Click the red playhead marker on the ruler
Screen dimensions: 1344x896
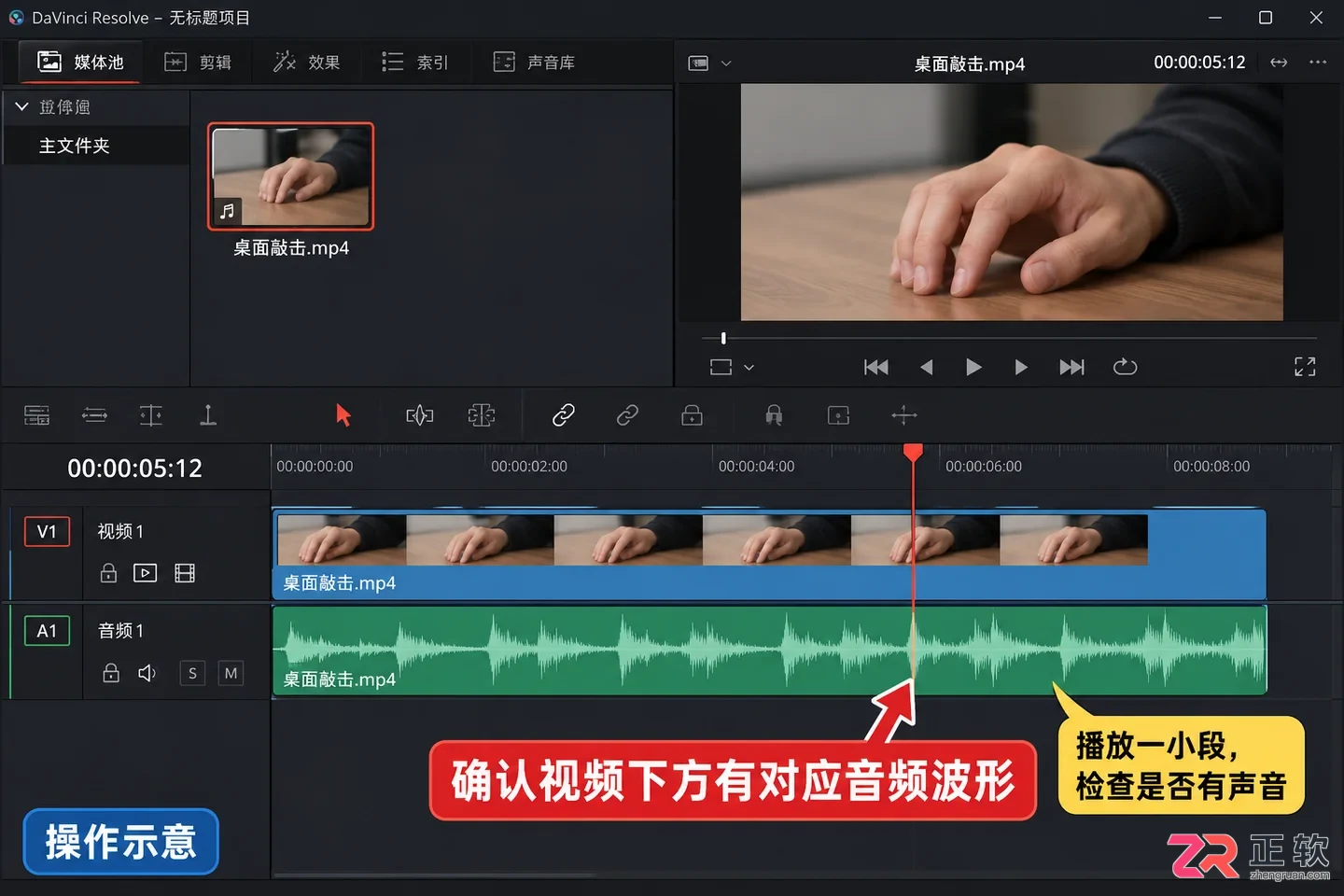(x=913, y=453)
